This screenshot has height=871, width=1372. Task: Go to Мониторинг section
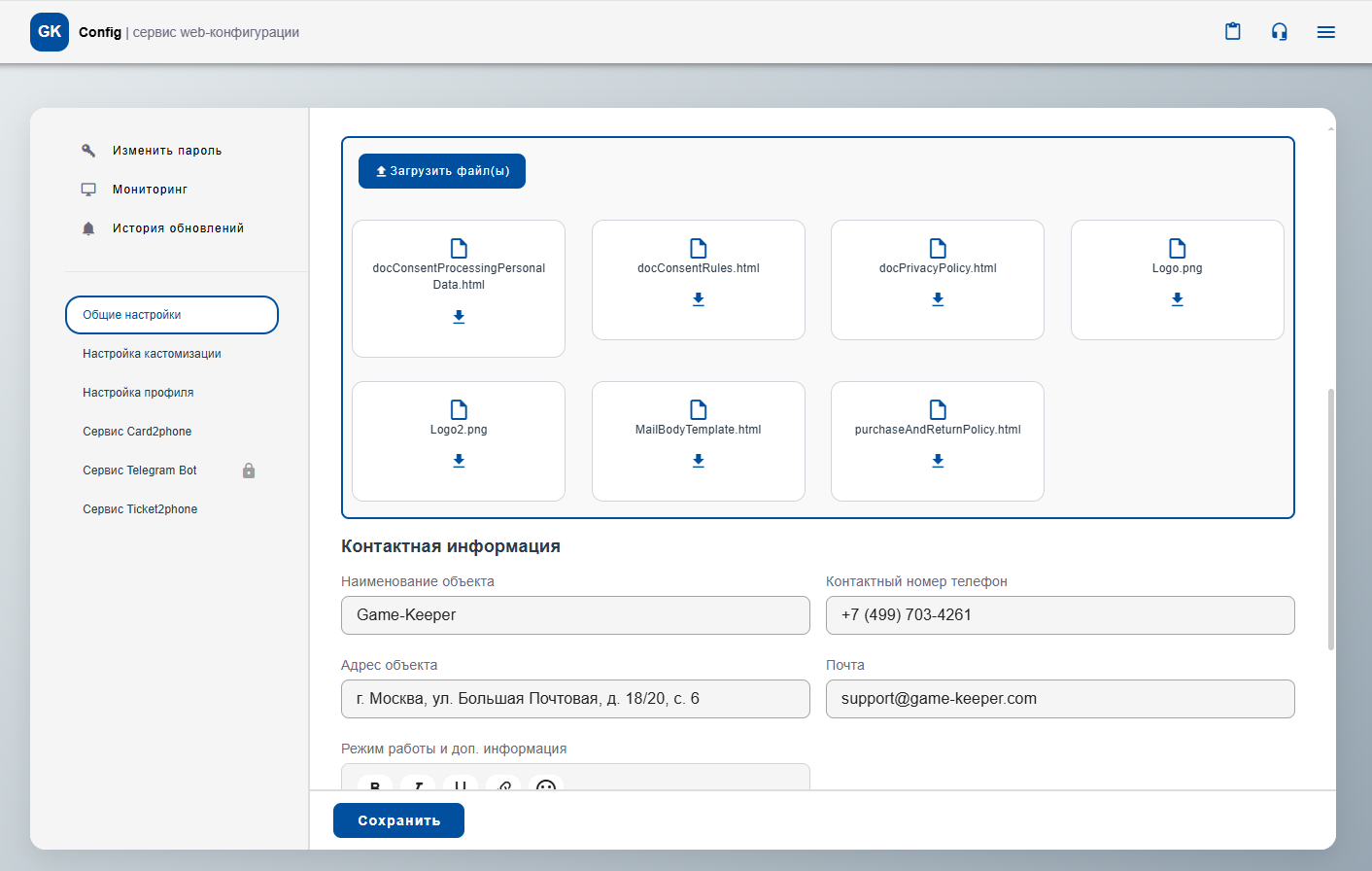150,190
